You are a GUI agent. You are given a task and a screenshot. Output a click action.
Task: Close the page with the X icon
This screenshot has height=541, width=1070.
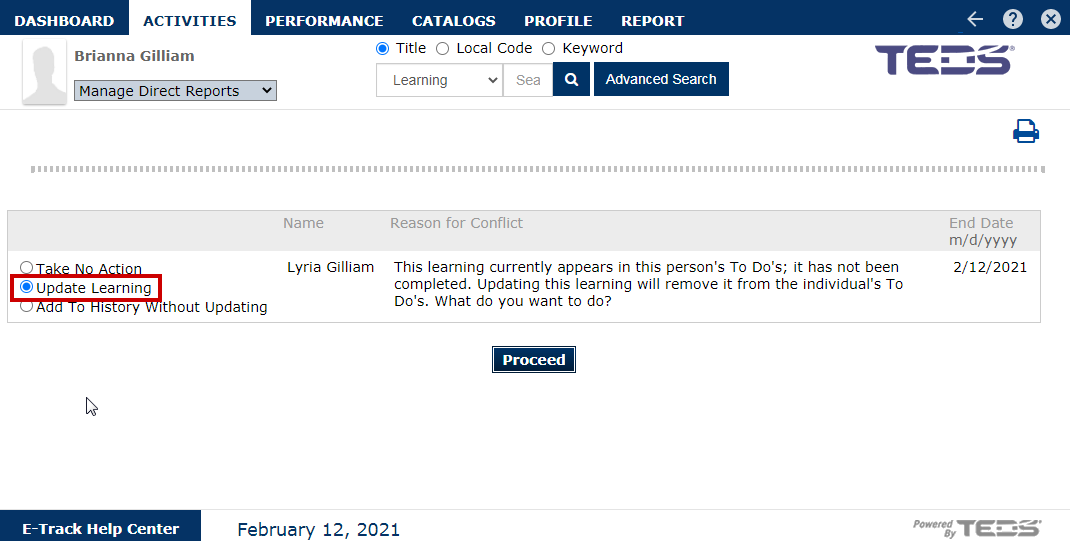tap(1050, 19)
